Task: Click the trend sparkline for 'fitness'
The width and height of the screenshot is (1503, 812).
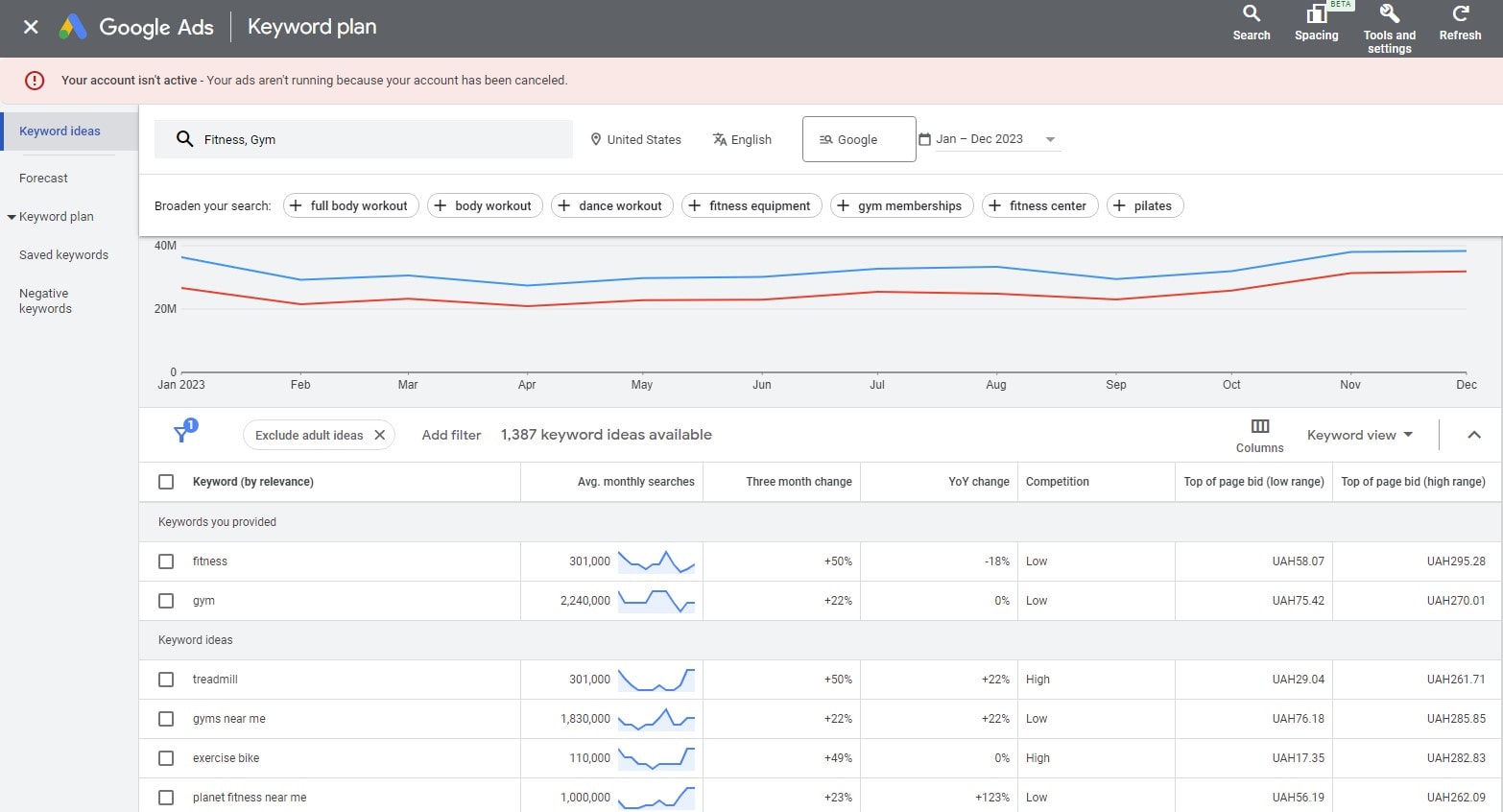Action: tap(656, 561)
